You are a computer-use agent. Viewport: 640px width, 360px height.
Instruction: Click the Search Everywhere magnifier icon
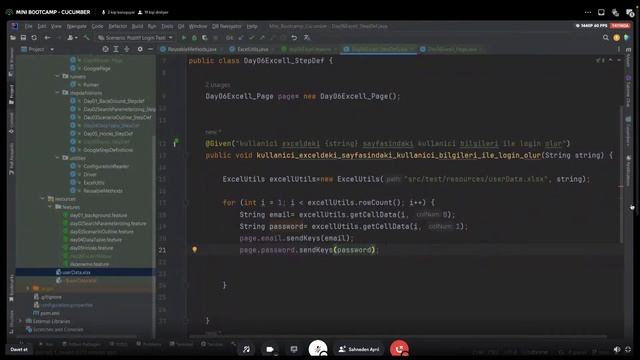coord(606,38)
